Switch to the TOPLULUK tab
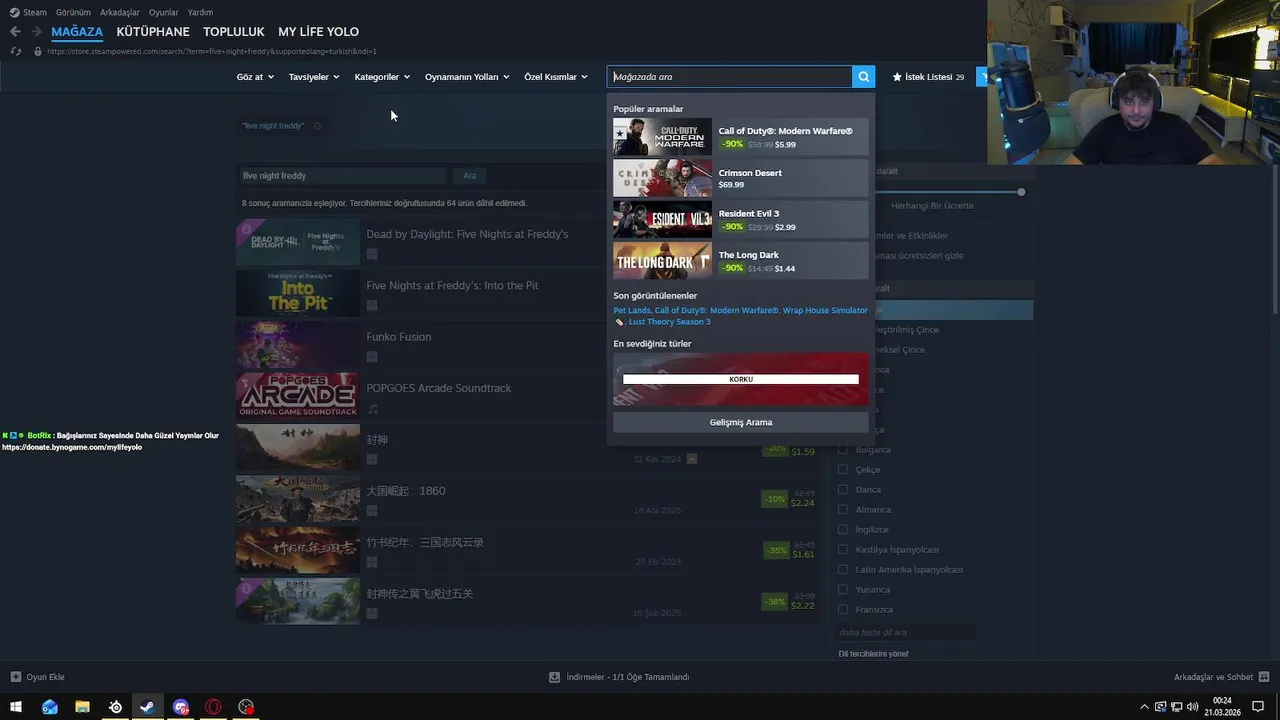The width and height of the screenshot is (1280, 720). coord(234,32)
